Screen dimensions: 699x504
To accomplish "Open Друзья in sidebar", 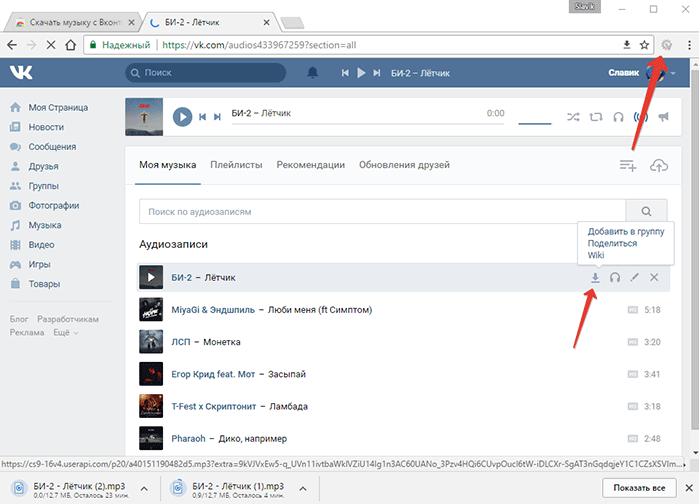I will 34,166.
